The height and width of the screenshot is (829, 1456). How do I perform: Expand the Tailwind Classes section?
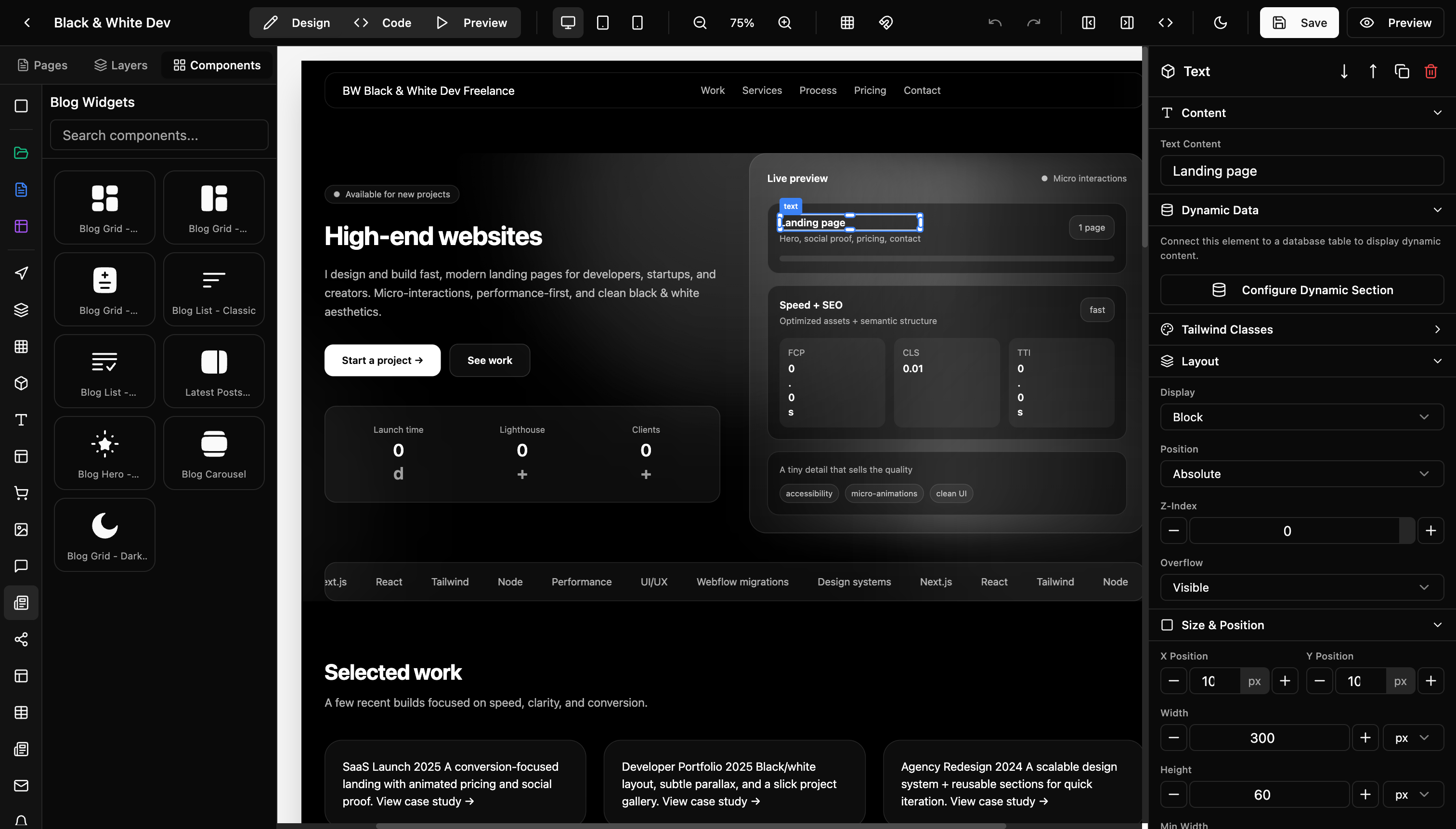(x=1301, y=329)
